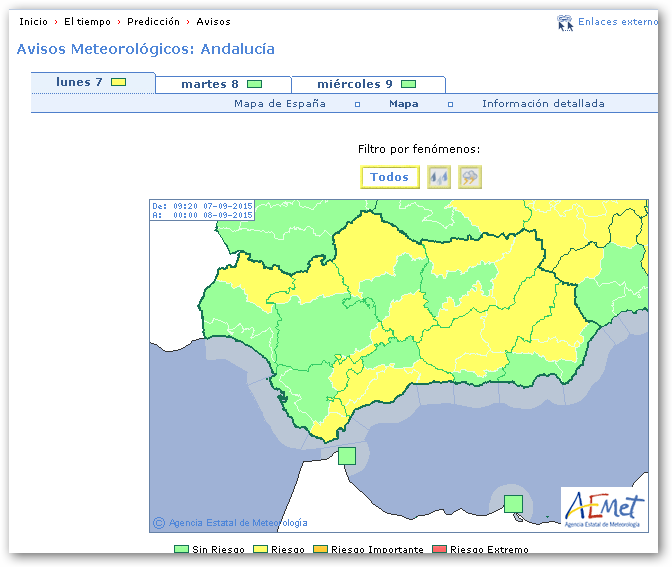Click the Ceuta green square marker
The height and width of the screenshot is (567, 672).
tap(347, 456)
